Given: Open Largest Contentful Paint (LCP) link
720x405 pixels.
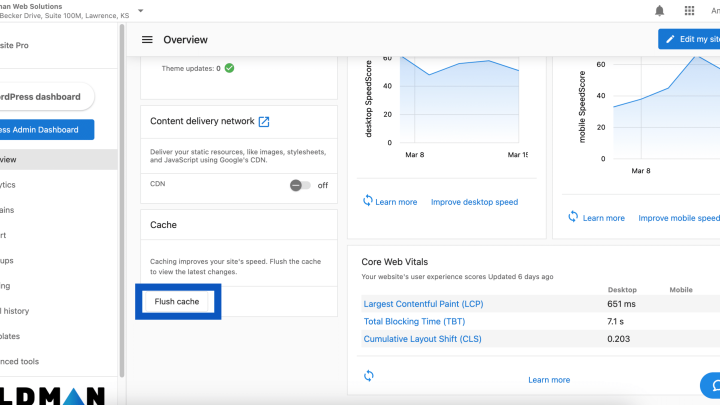Looking at the screenshot, I should click(x=423, y=304).
